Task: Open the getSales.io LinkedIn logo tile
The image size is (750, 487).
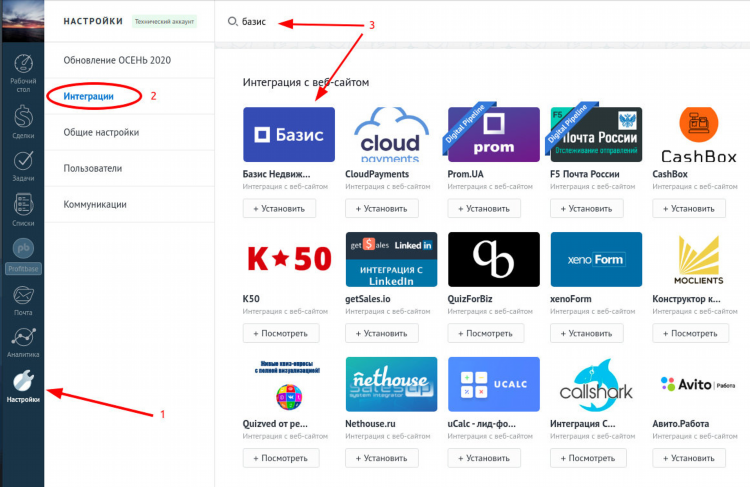Action: [391, 259]
